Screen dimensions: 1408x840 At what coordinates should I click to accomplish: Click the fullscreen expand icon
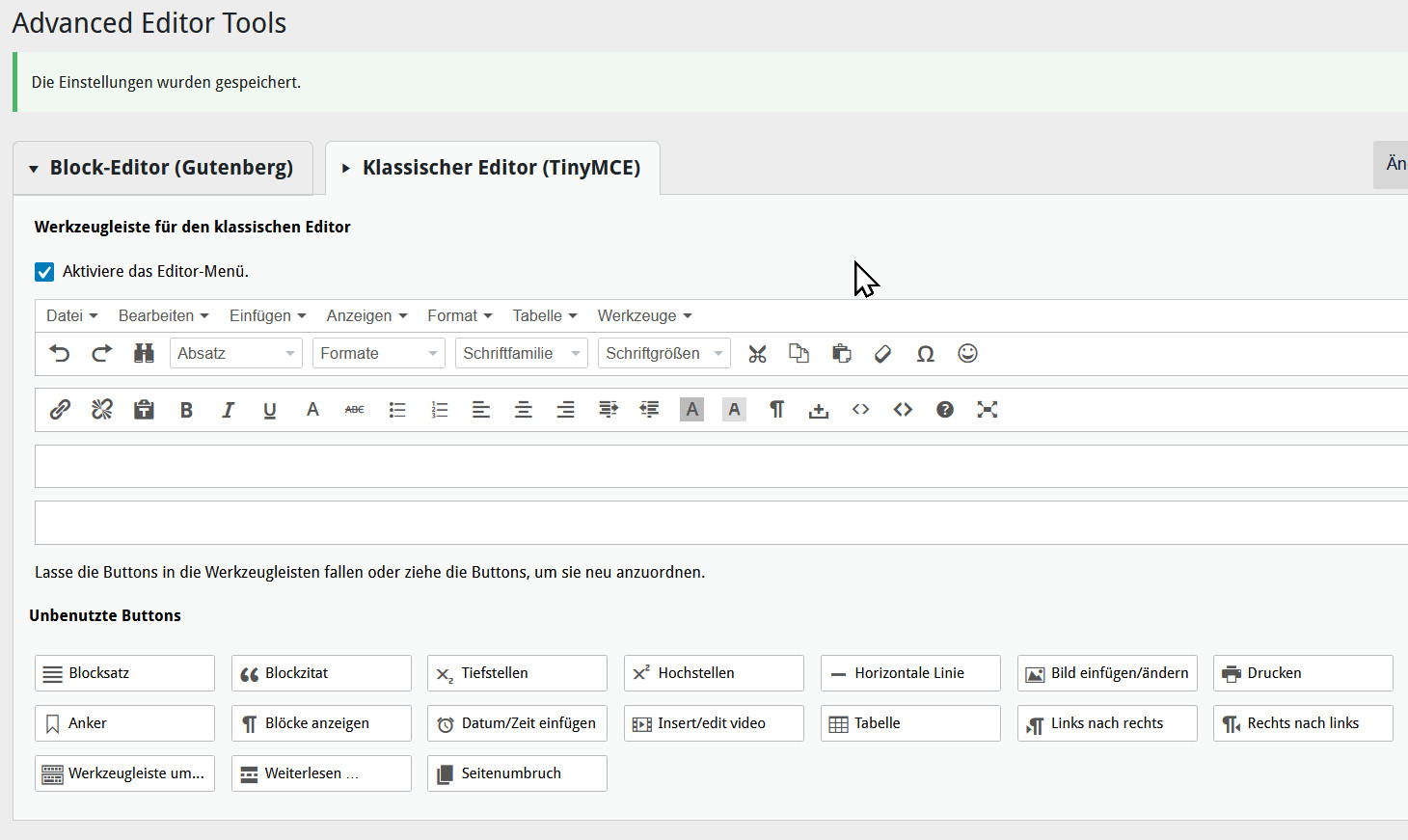point(987,410)
